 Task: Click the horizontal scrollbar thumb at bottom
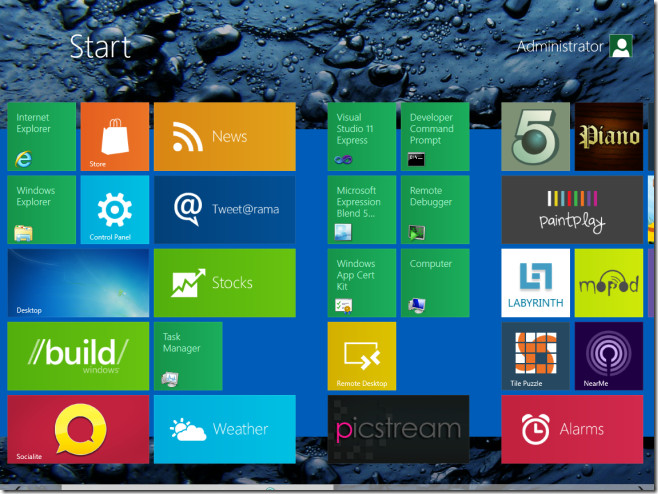pyautogui.click(x=197, y=488)
